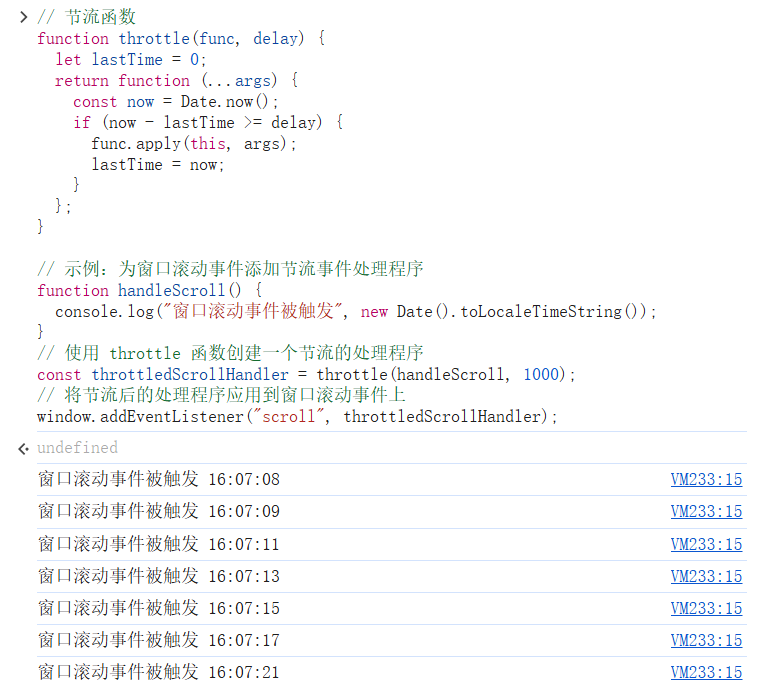Click 'if (now - lastTime >= delay)' line
The width and height of the screenshot is (784, 689).
click(208, 122)
